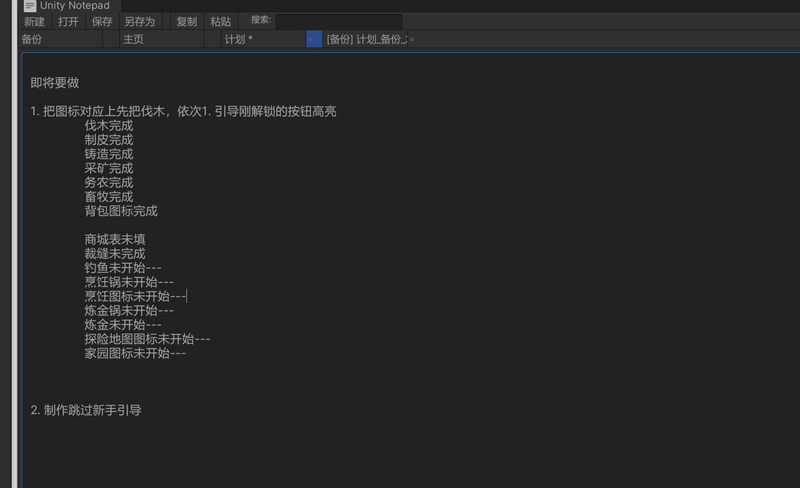This screenshot has width=800, height=488.
Task: Click the Unity Notepad window icon
Action: (x=30, y=6)
